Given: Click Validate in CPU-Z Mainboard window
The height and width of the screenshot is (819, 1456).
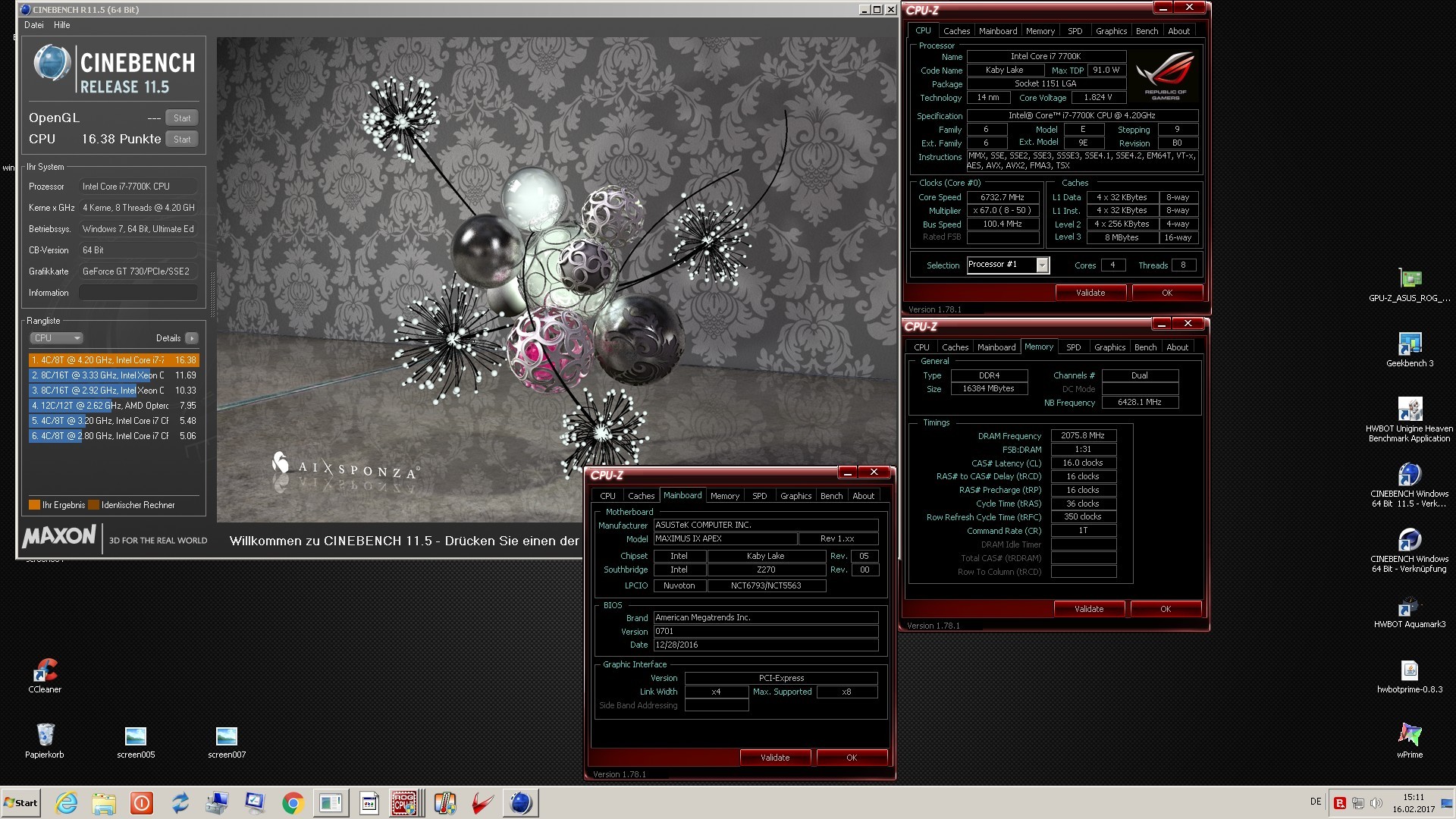Looking at the screenshot, I should 775,758.
